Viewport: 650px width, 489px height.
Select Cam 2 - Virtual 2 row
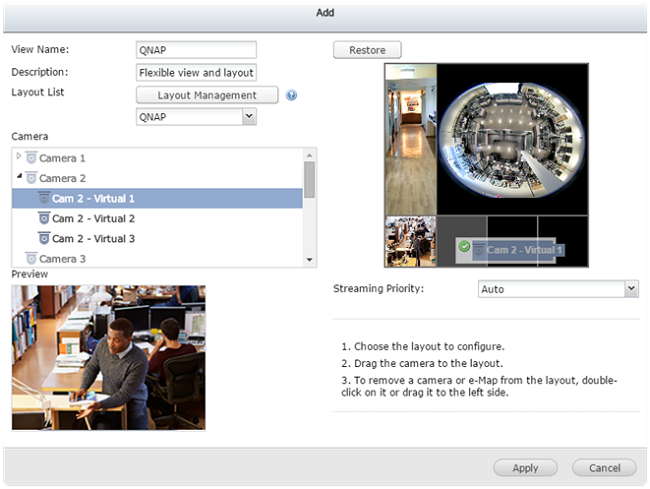(158, 218)
